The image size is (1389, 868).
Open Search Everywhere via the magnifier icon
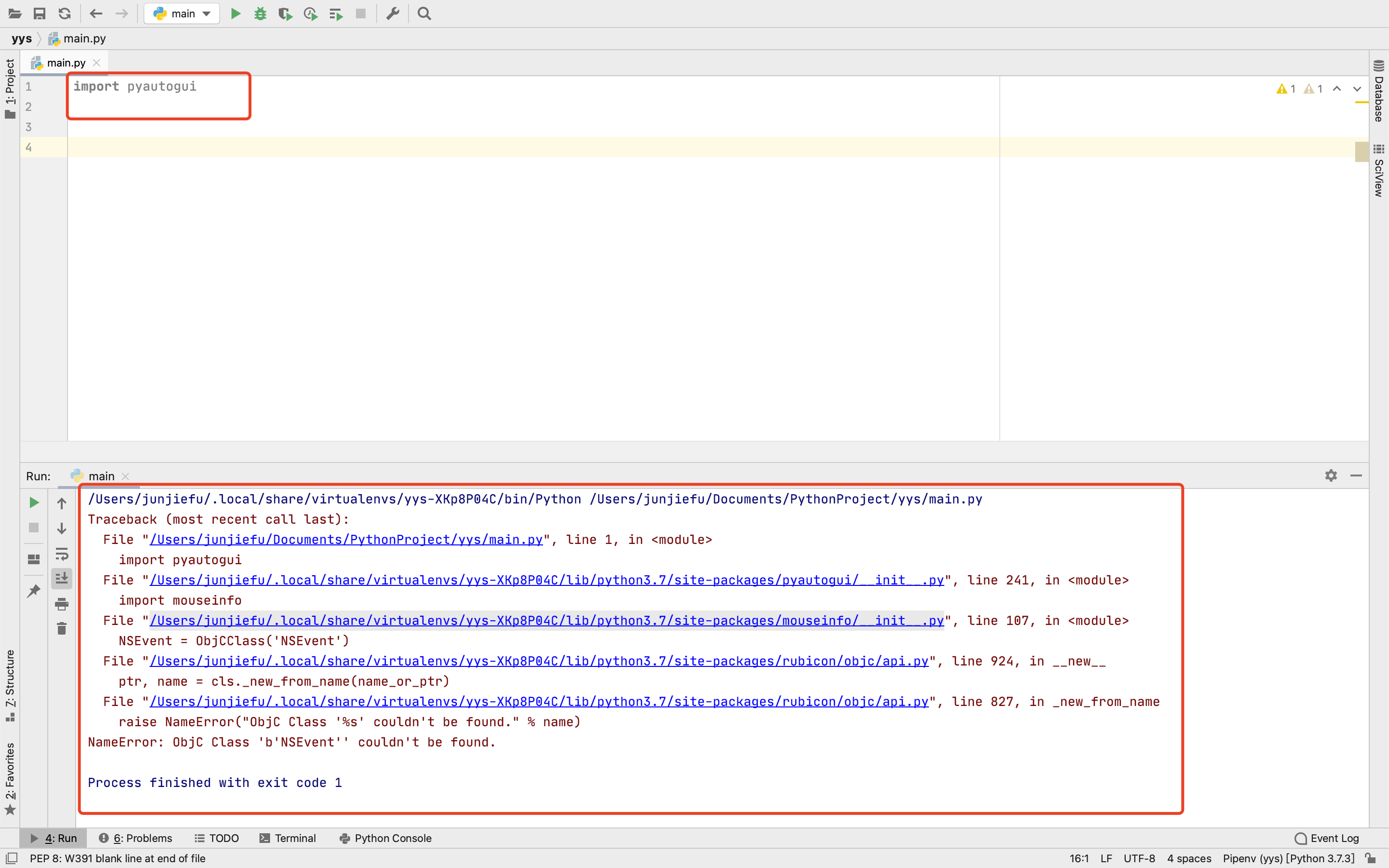pyautogui.click(x=423, y=13)
